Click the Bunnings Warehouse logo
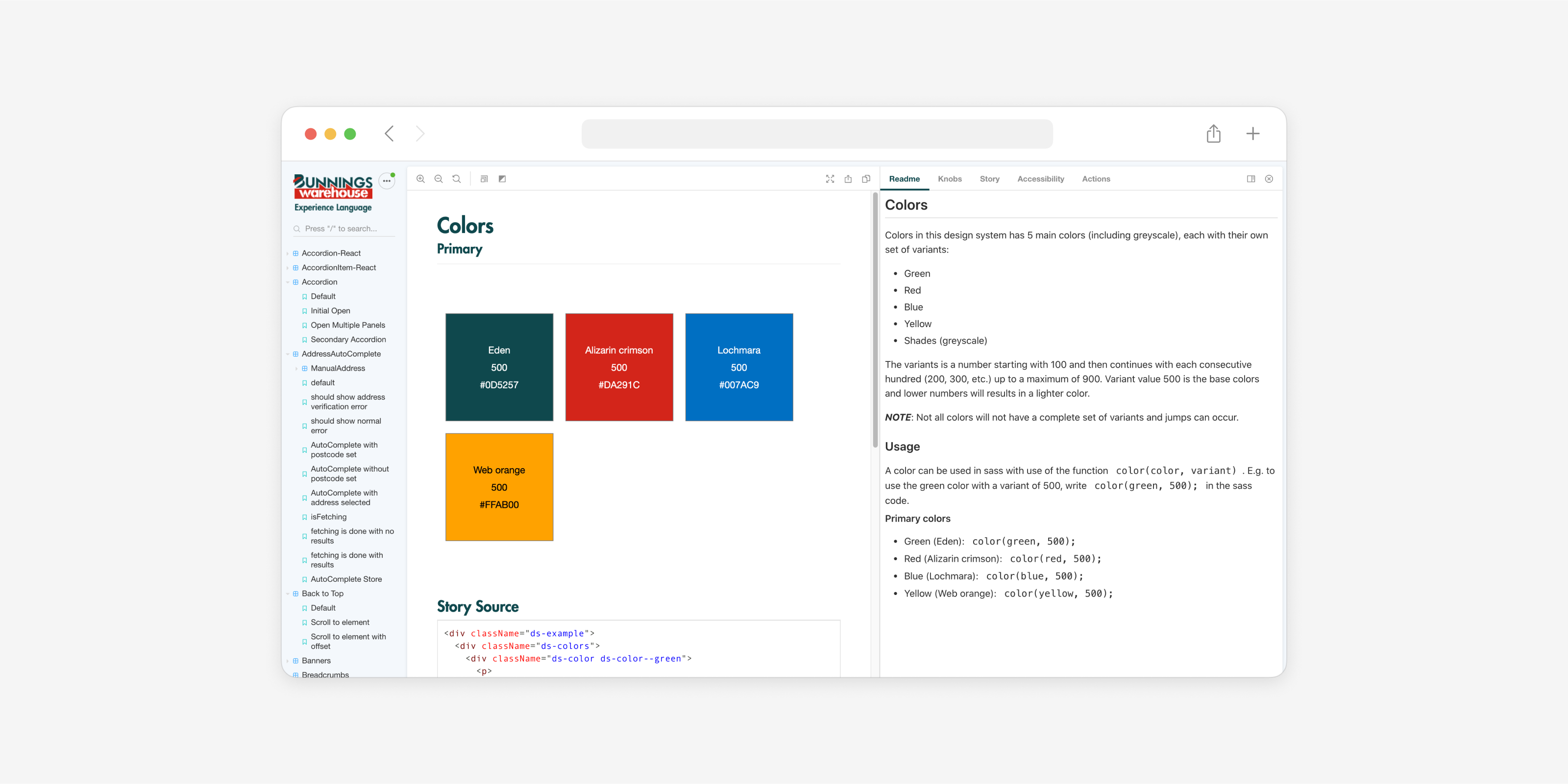 click(333, 193)
